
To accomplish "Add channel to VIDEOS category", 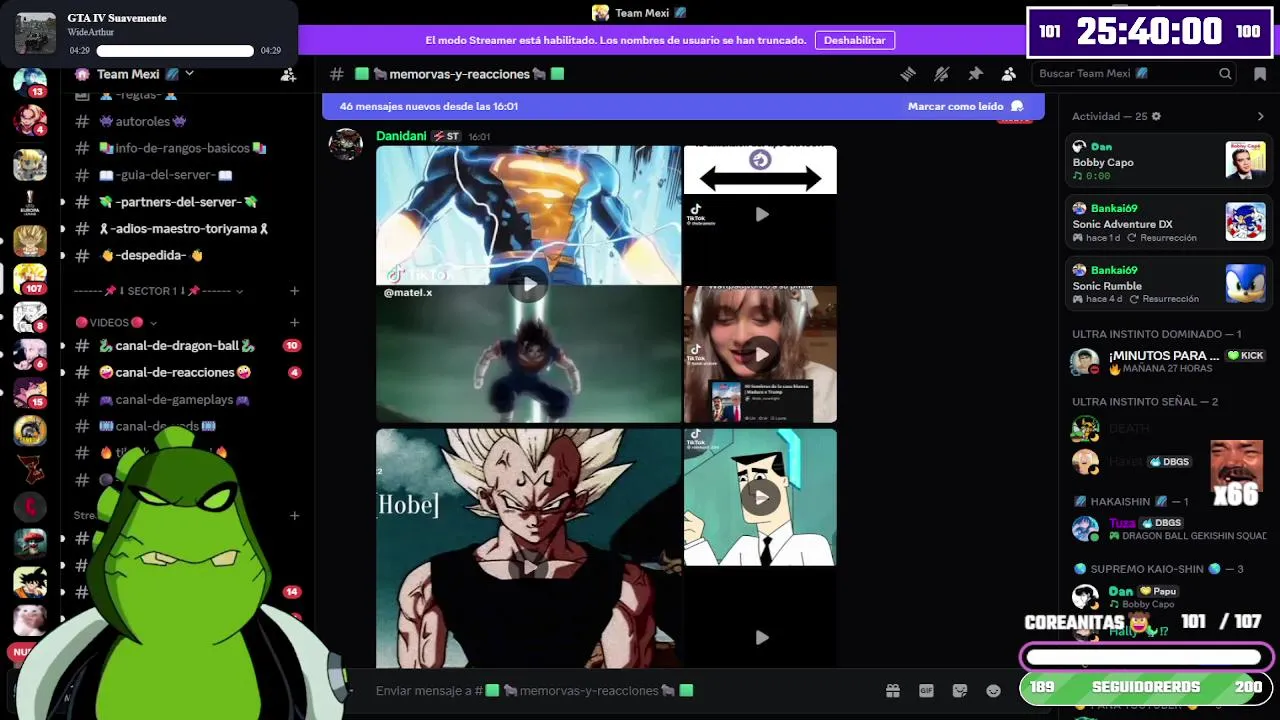I will 294,323.
